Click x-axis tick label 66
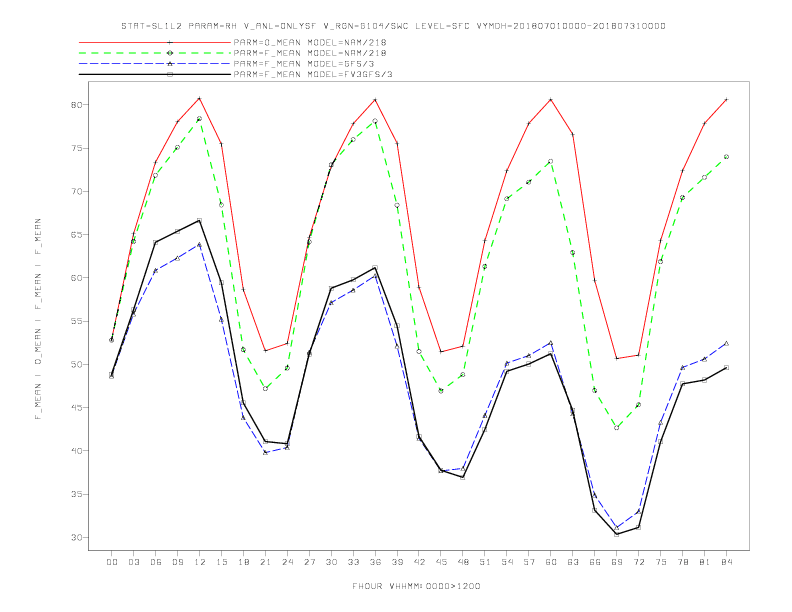 (595, 562)
